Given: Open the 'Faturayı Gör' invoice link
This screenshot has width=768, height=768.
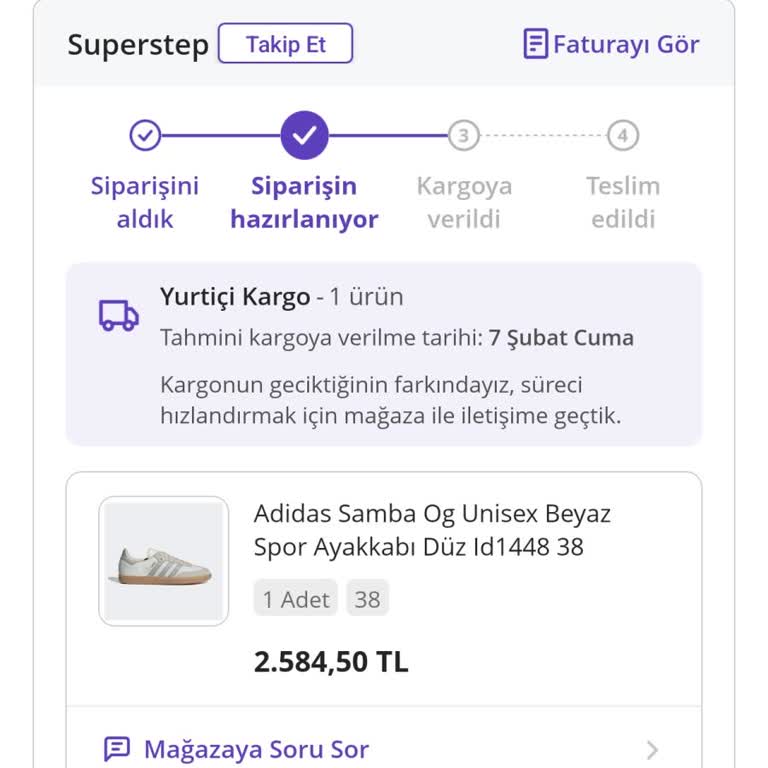Looking at the screenshot, I should tap(626, 45).
